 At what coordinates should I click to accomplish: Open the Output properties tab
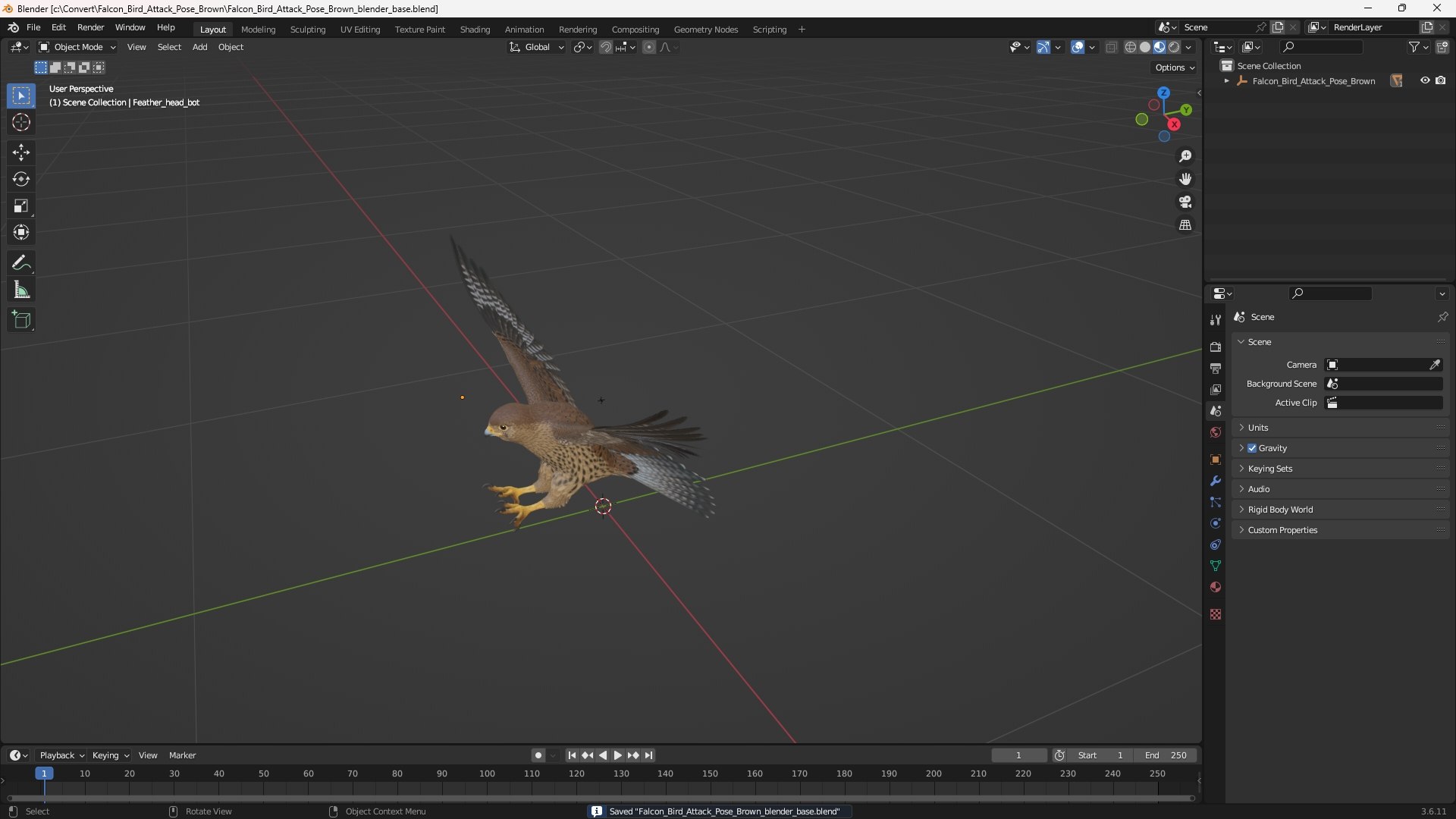[x=1216, y=369]
